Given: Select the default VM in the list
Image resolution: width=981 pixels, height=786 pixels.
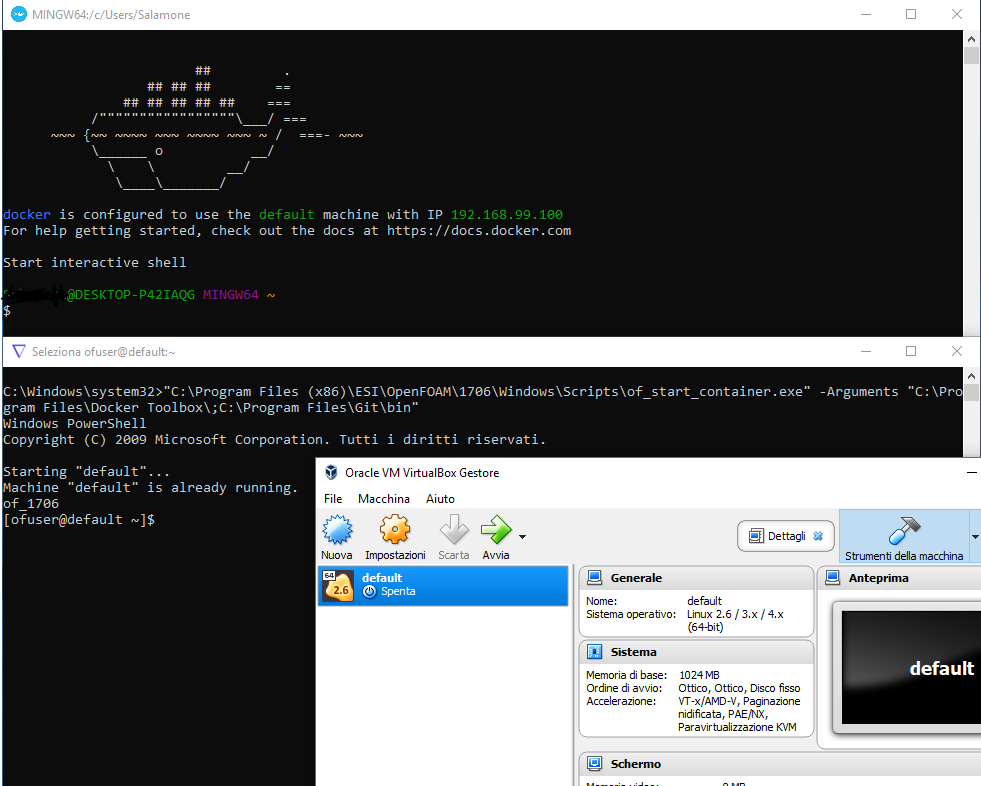Looking at the screenshot, I should (443, 585).
